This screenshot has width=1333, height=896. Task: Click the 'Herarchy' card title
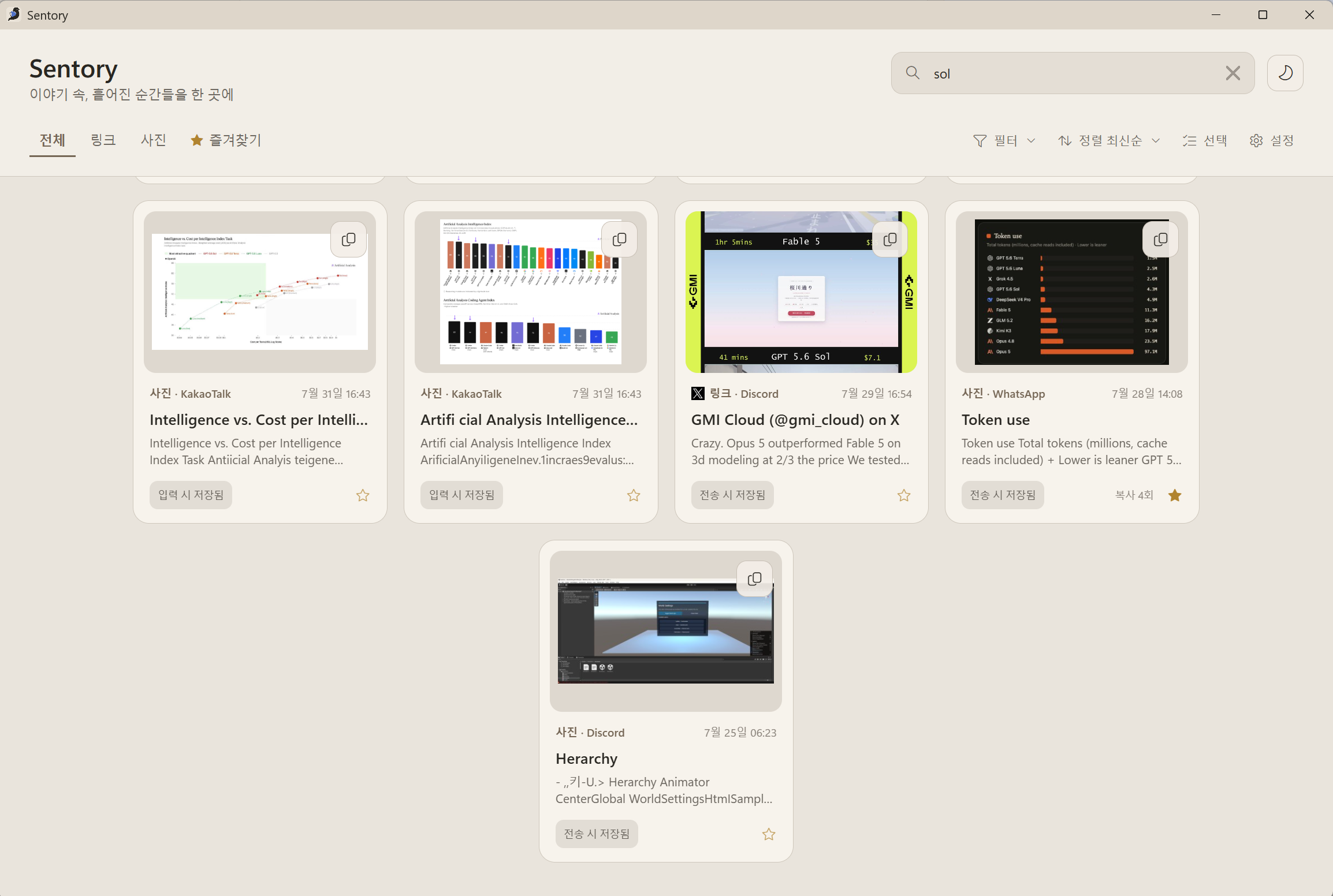(x=587, y=759)
